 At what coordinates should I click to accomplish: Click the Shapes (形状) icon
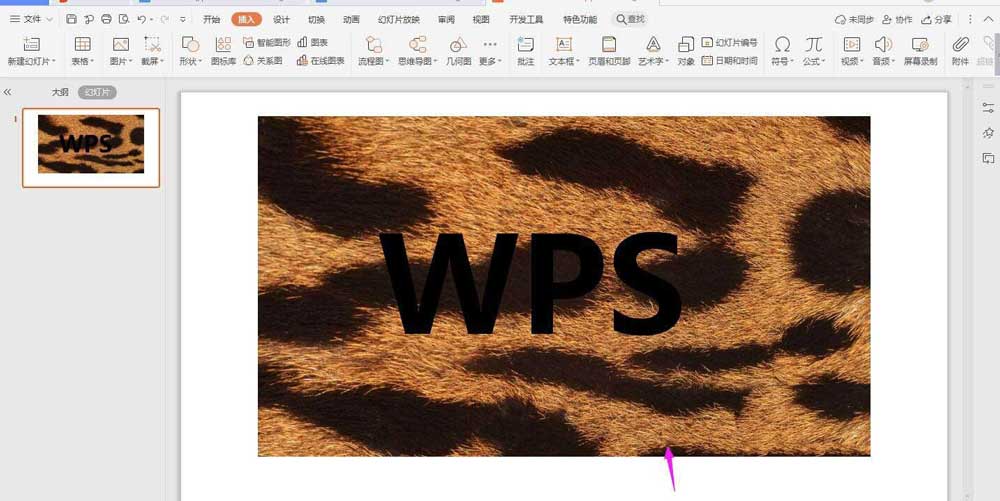click(190, 44)
